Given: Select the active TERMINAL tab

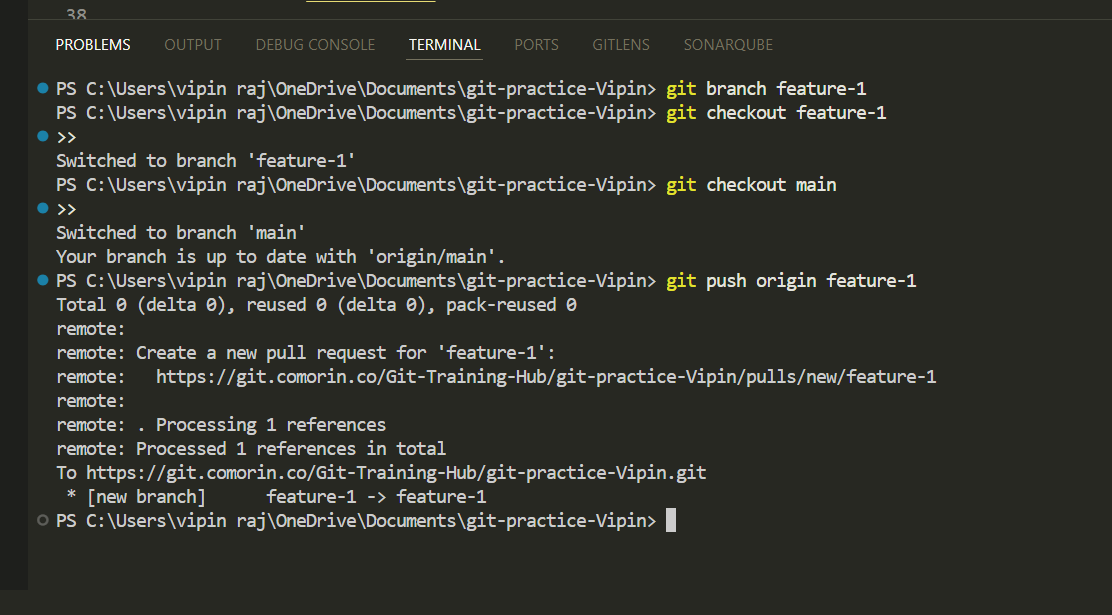Looking at the screenshot, I should [x=444, y=44].
